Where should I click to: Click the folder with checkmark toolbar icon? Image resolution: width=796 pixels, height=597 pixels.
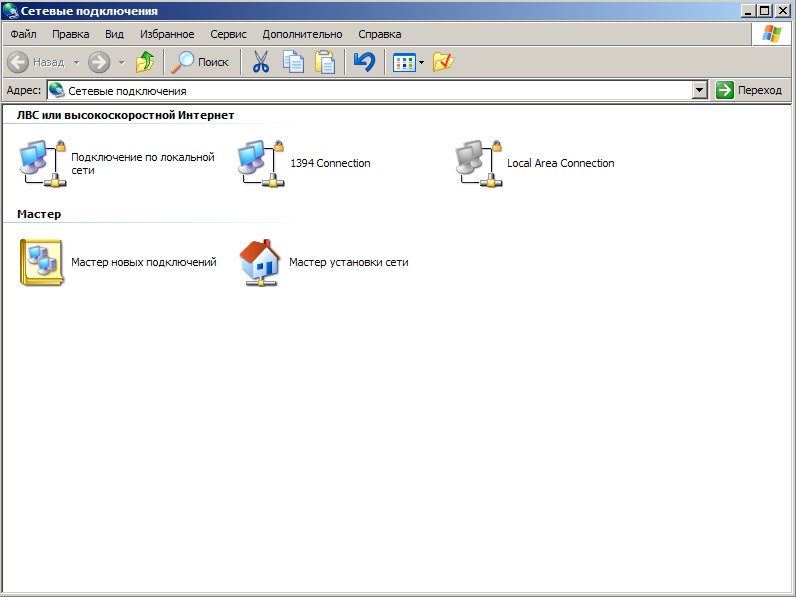443,62
